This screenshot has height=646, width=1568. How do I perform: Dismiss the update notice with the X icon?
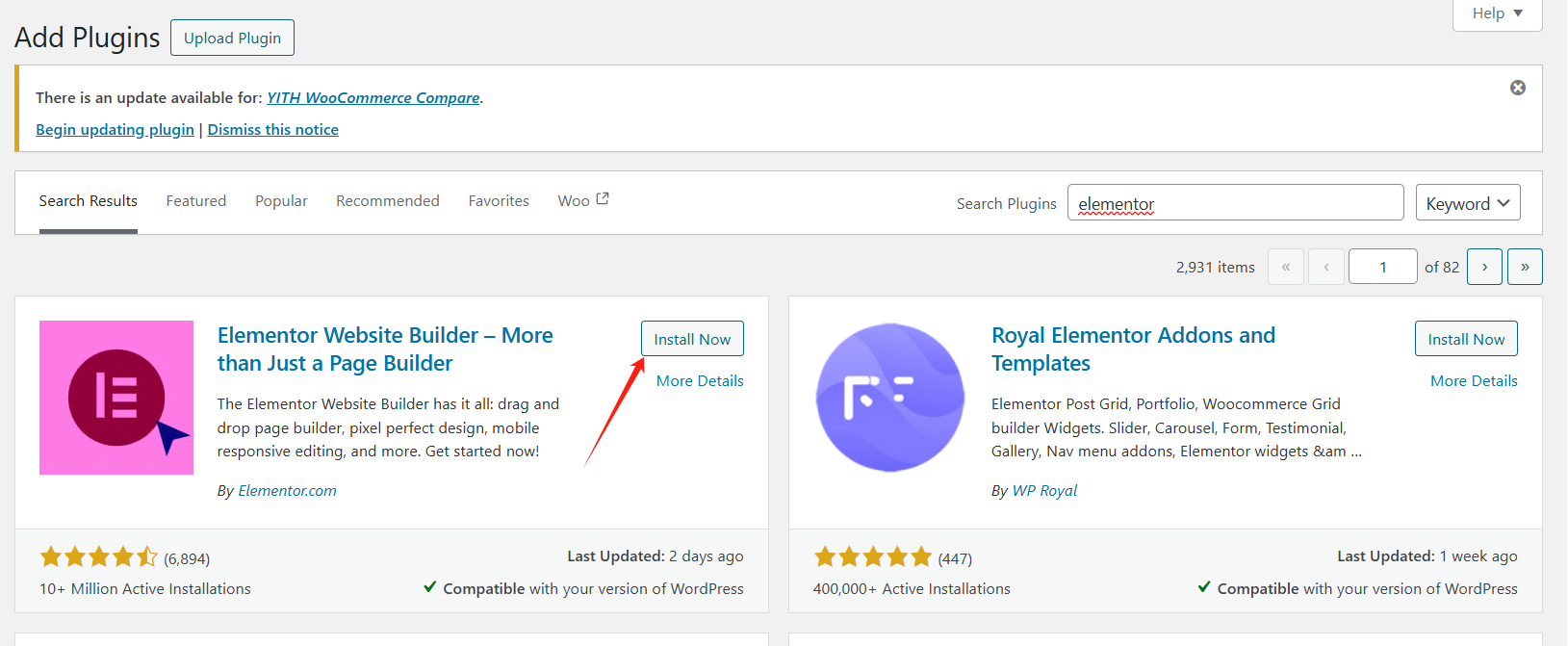[x=1517, y=88]
